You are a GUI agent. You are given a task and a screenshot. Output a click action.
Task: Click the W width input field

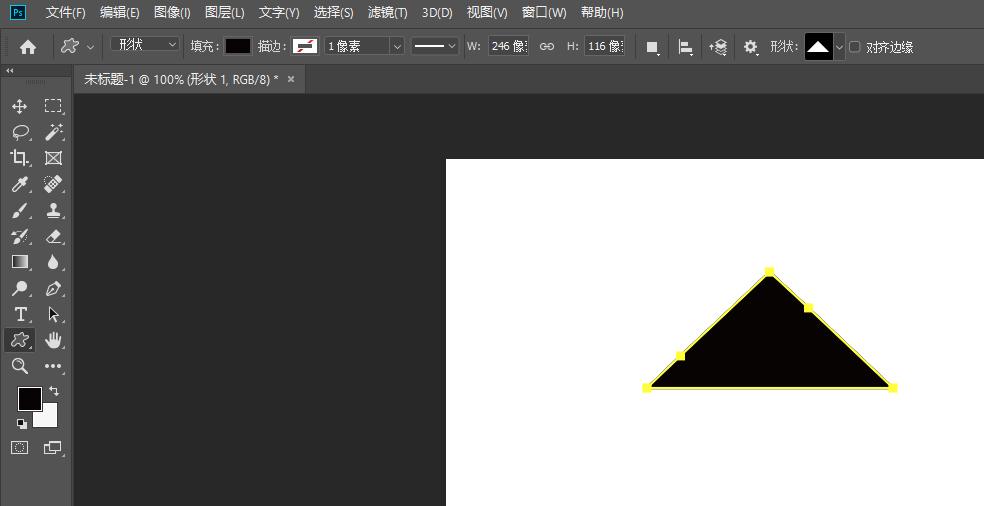507,46
